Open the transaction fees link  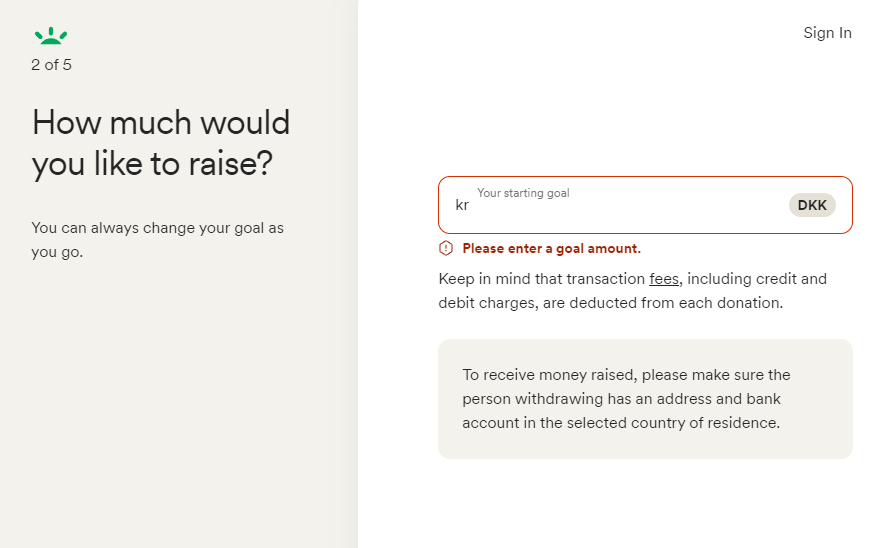[x=664, y=279]
